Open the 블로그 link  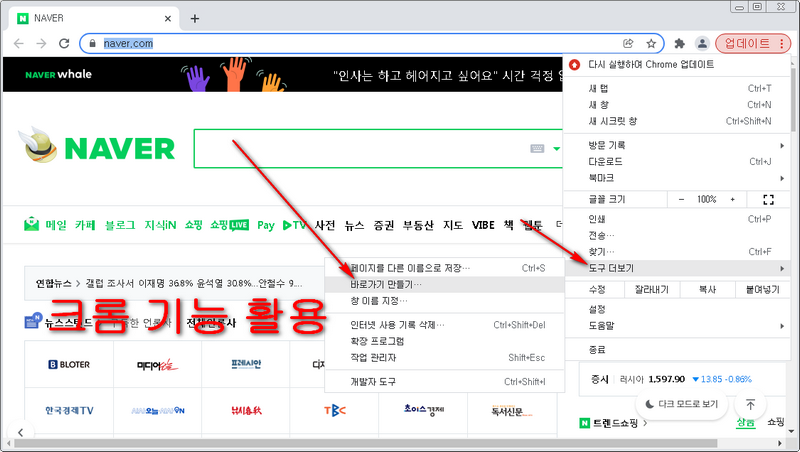click(x=120, y=225)
